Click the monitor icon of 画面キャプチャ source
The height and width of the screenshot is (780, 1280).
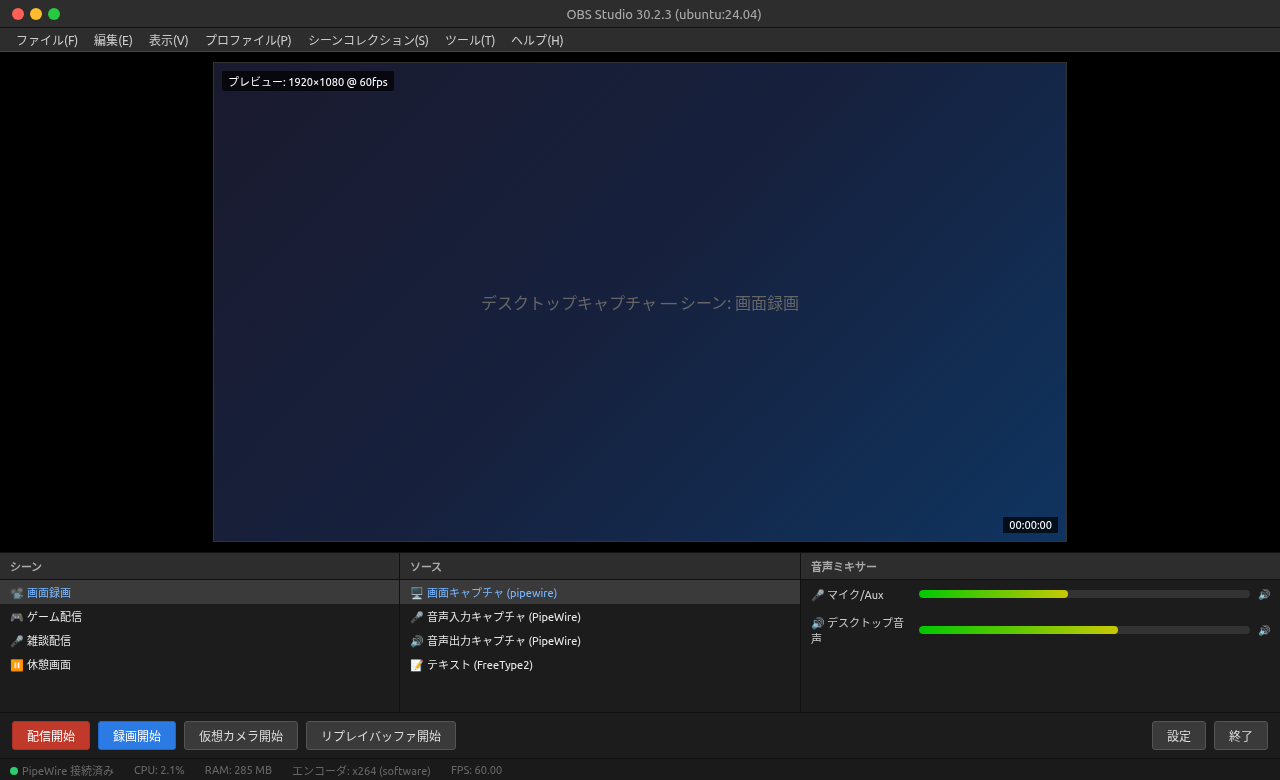pos(416,593)
